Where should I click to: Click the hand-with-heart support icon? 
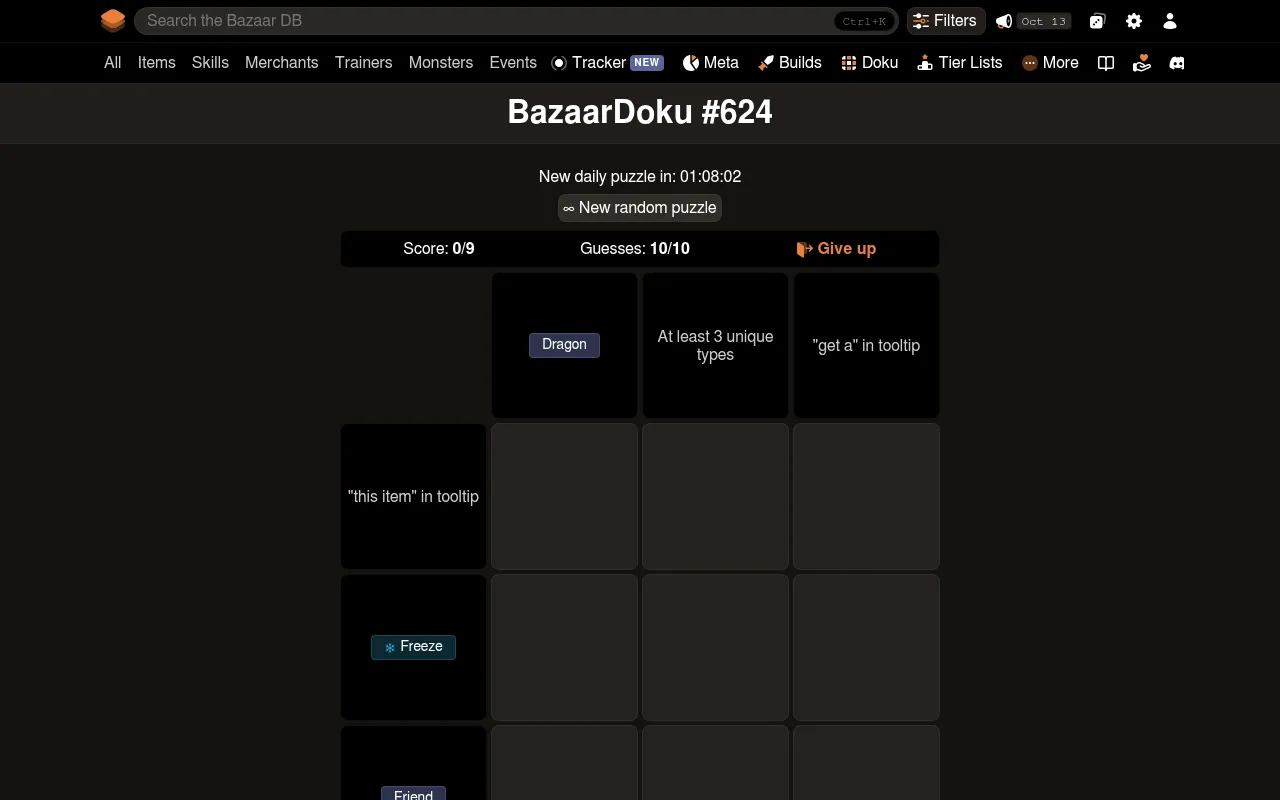pos(1142,63)
